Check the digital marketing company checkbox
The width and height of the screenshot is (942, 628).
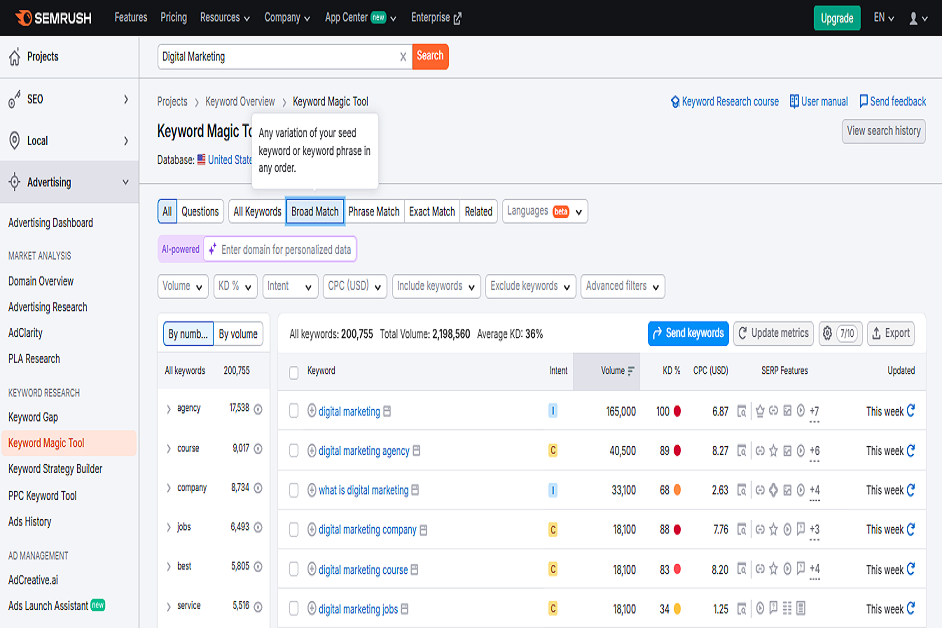[294, 529]
